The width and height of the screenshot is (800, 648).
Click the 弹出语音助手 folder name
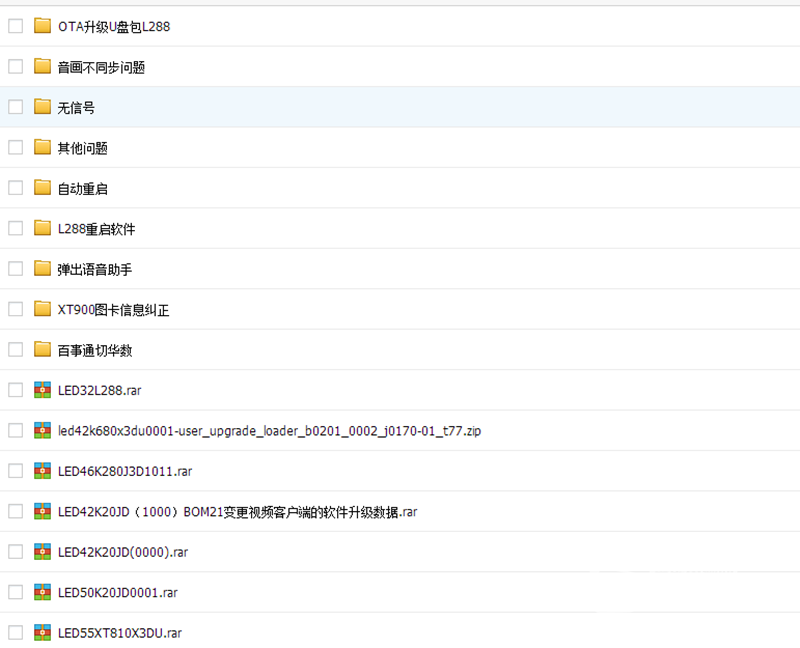95,269
